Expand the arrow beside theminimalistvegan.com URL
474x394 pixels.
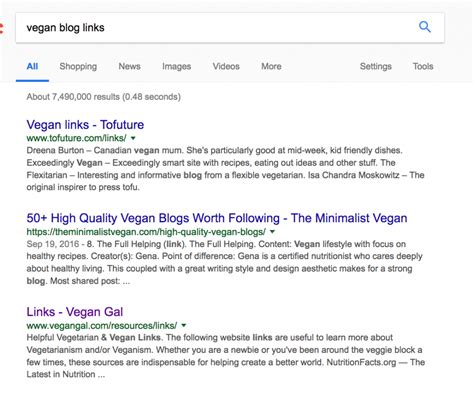tap(272, 232)
